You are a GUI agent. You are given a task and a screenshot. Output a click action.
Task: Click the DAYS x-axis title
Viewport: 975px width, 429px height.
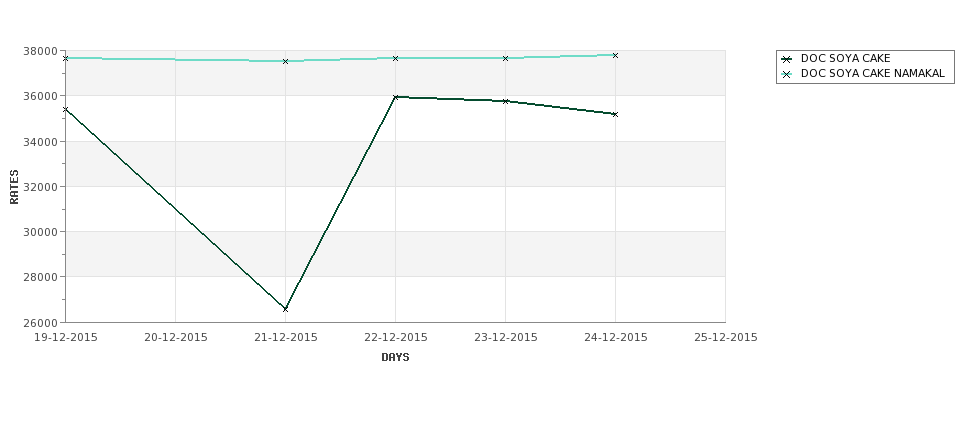click(x=395, y=358)
